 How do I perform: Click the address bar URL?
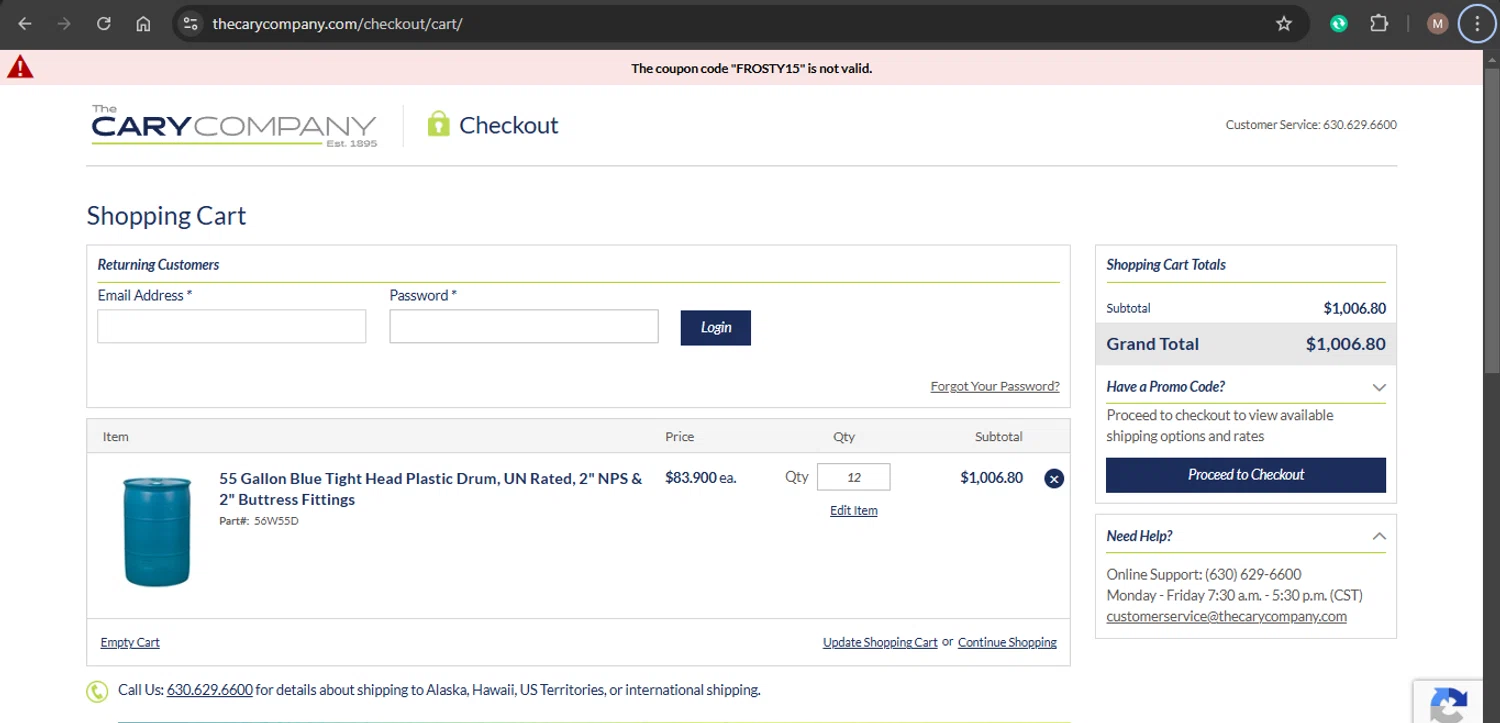[x=338, y=24]
